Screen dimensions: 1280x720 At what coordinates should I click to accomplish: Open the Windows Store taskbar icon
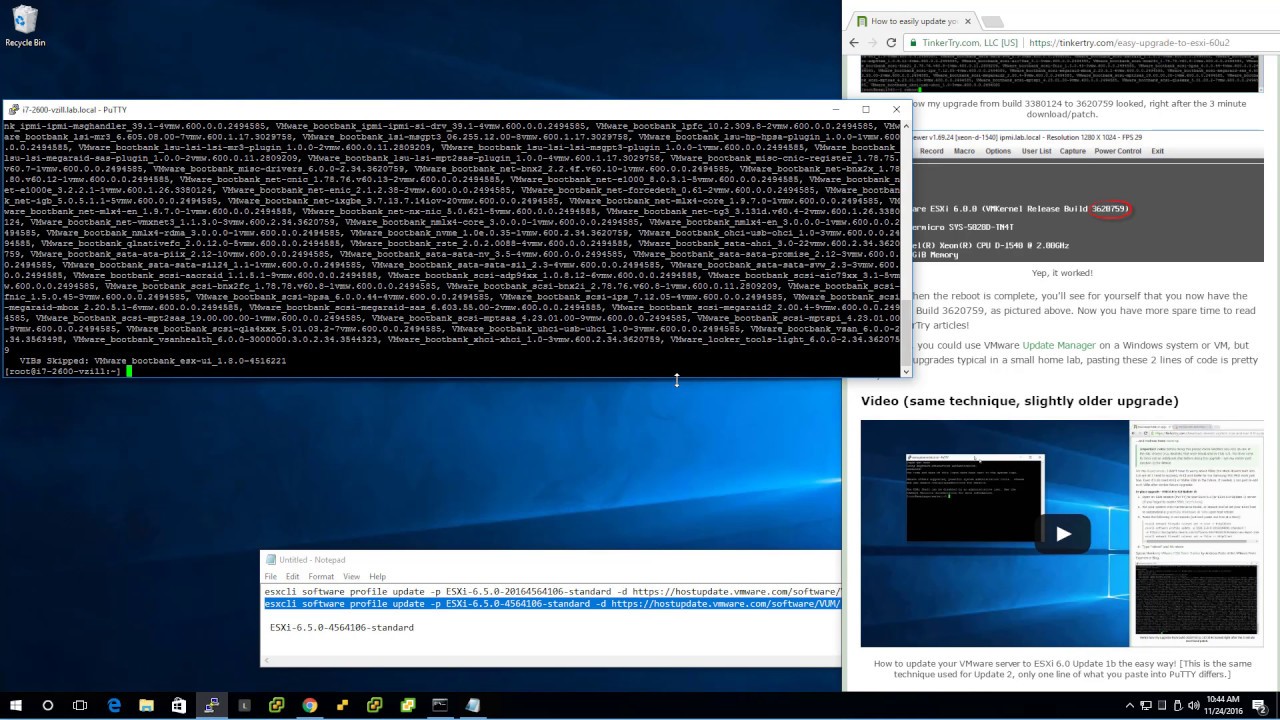pyautogui.click(x=179, y=705)
